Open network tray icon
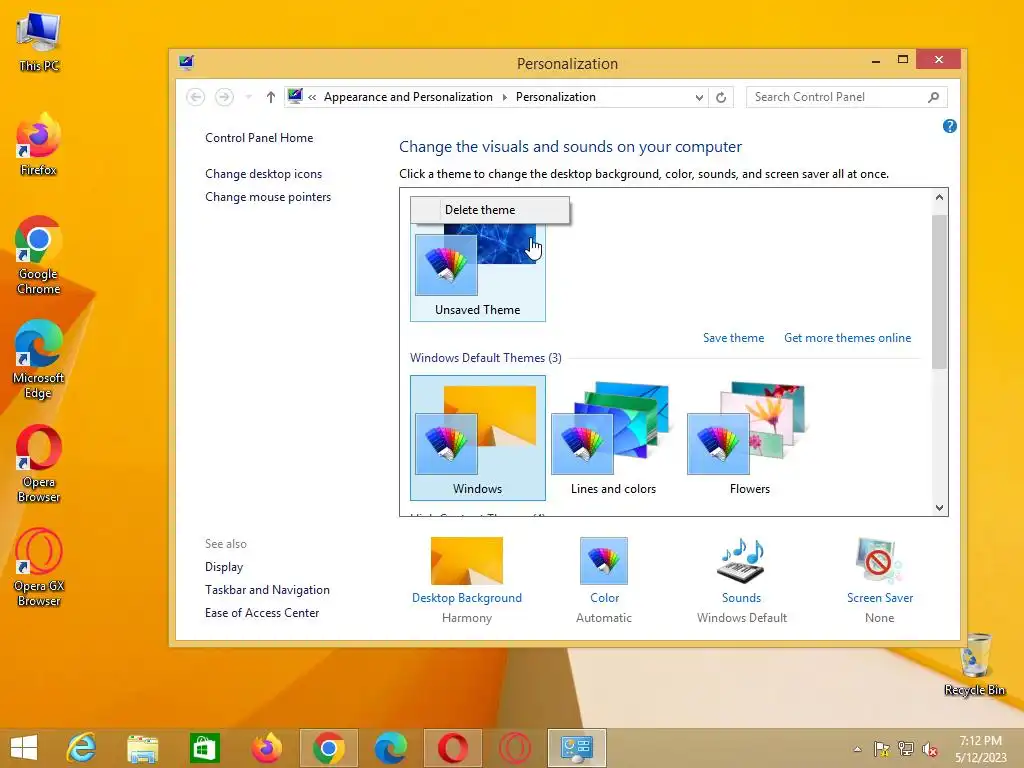 (906, 749)
